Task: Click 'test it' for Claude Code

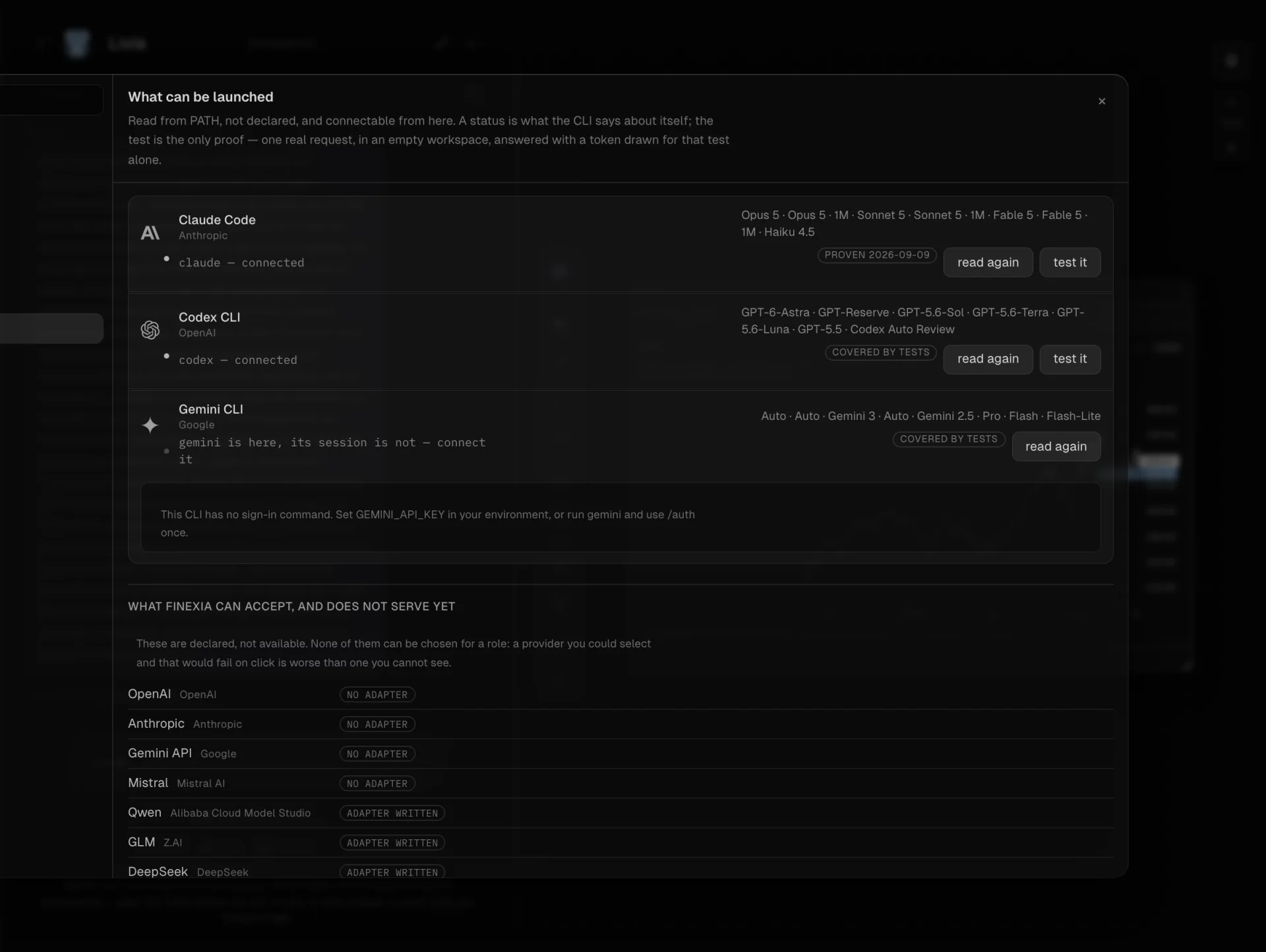Action: click(1070, 262)
